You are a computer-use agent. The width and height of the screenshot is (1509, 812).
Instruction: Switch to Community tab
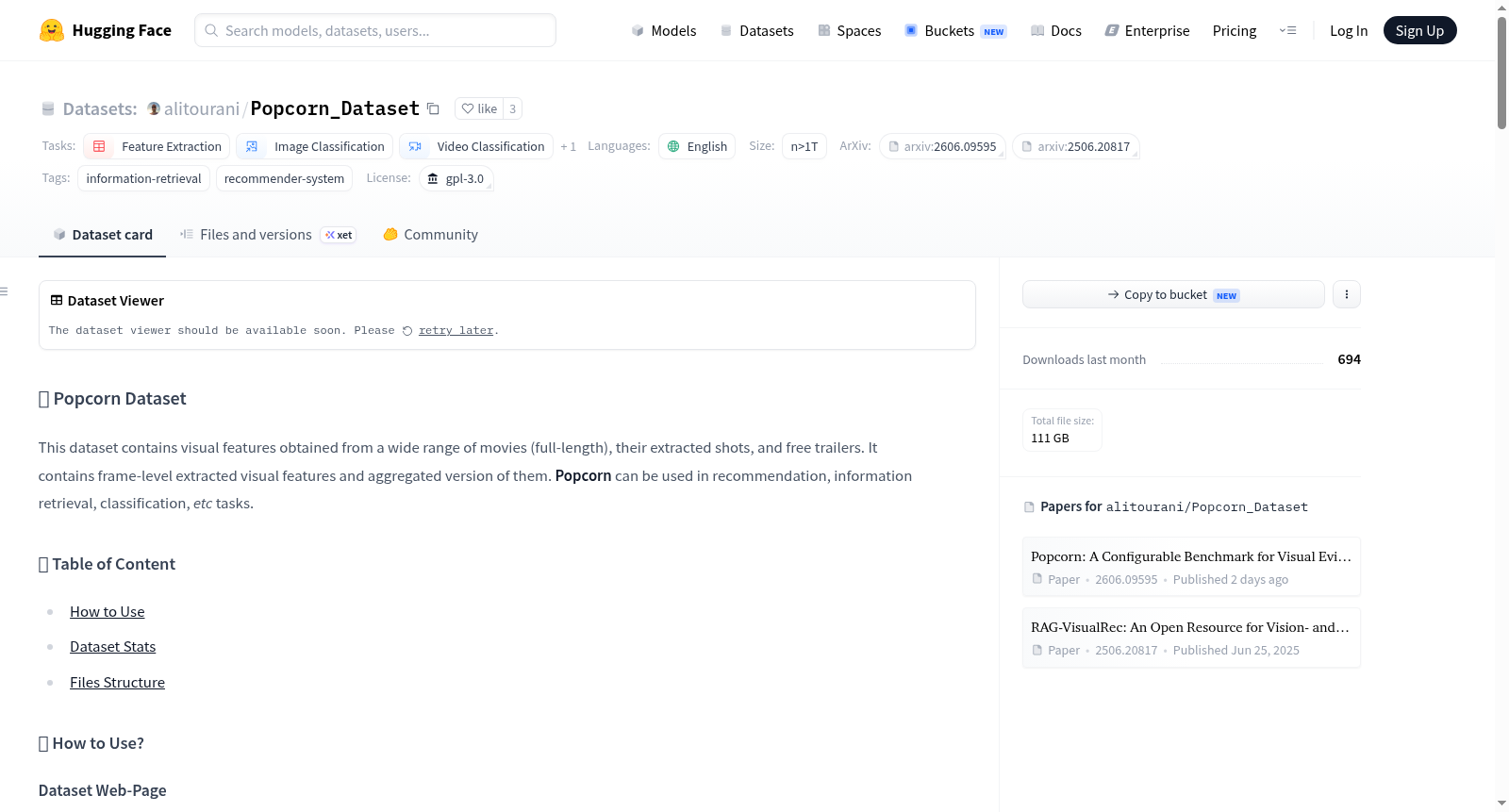point(430,235)
